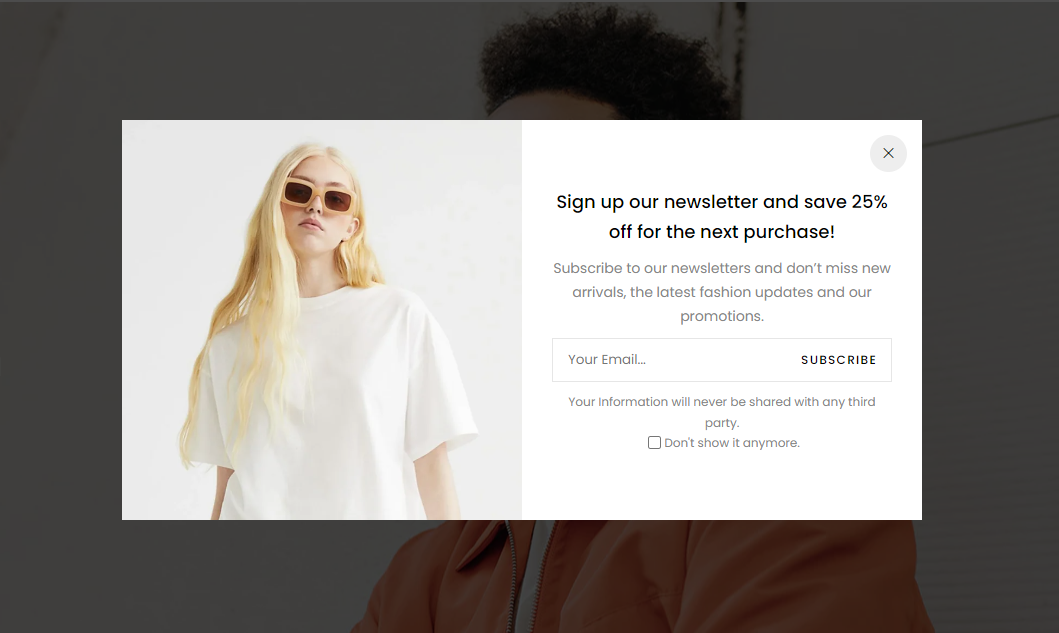Click the word "party." in the privacy note
The image size is (1059, 633).
(721, 423)
